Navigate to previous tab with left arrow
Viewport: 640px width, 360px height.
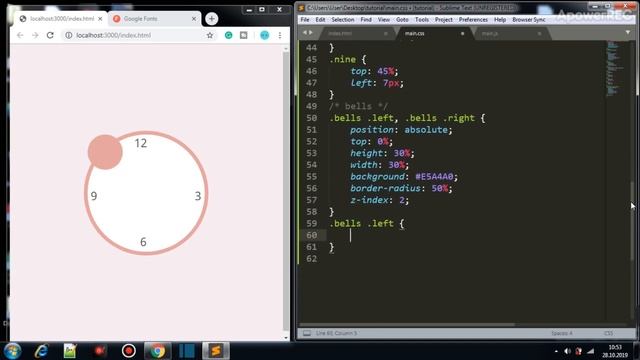pyautogui.click(x=304, y=32)
